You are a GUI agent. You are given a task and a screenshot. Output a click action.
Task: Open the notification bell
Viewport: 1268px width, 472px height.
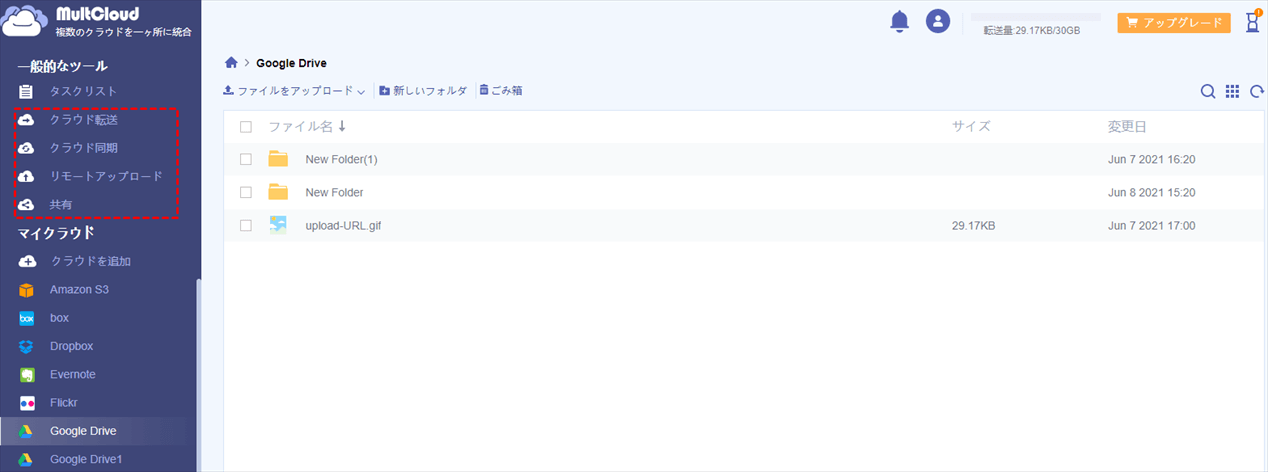899,21
